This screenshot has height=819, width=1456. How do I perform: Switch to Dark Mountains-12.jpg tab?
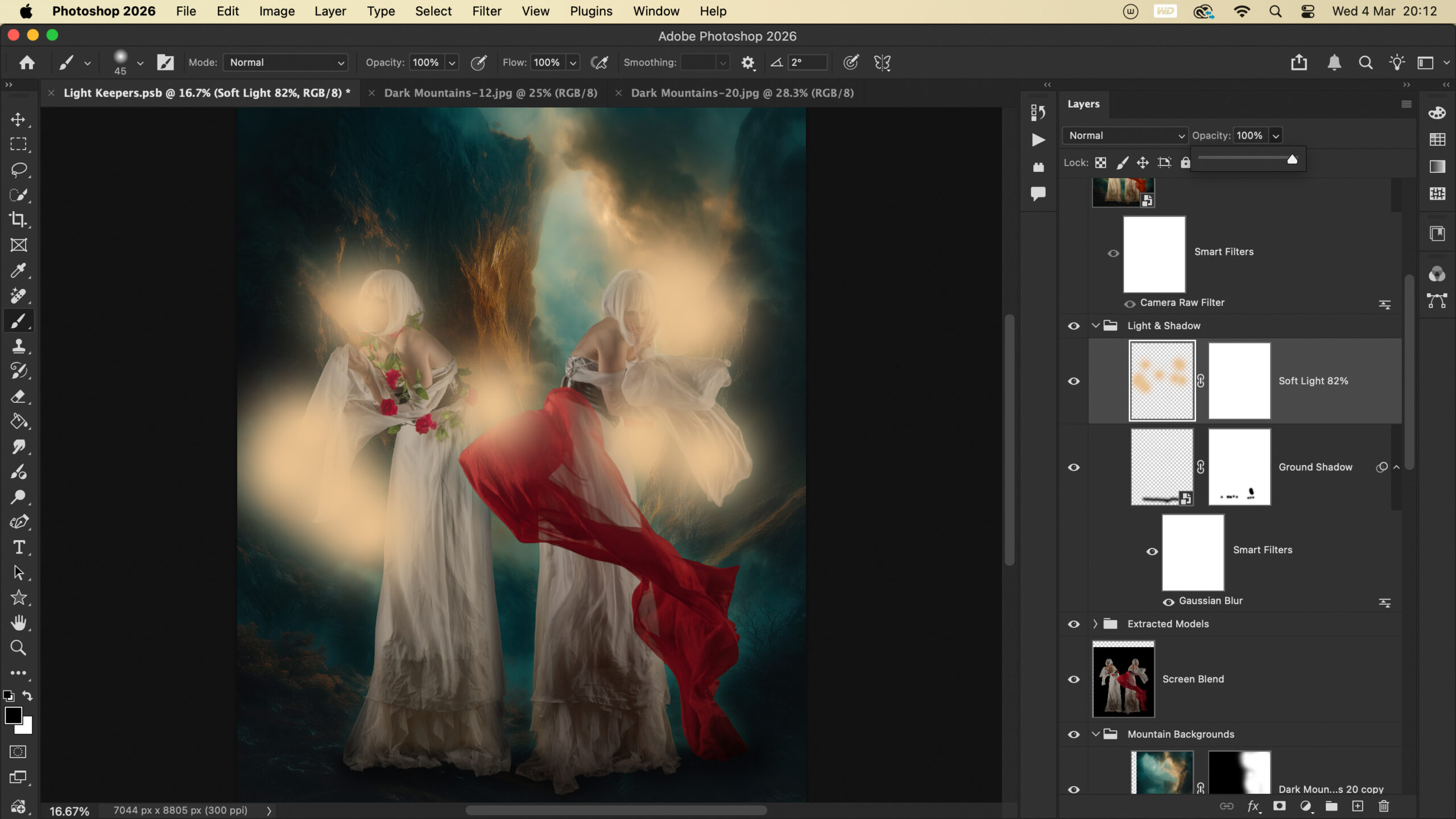pyautogui.click(x=490, y=93)
